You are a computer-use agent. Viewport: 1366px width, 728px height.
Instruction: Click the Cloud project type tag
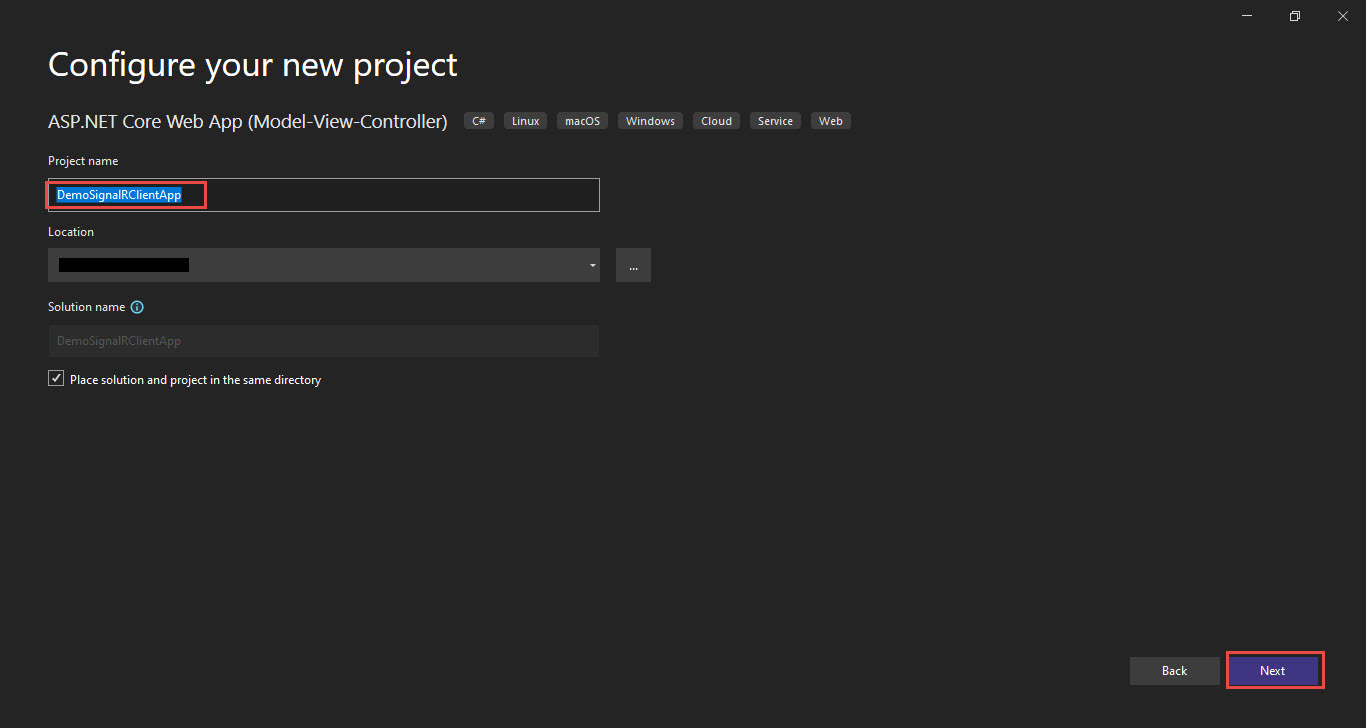(716, 121)
